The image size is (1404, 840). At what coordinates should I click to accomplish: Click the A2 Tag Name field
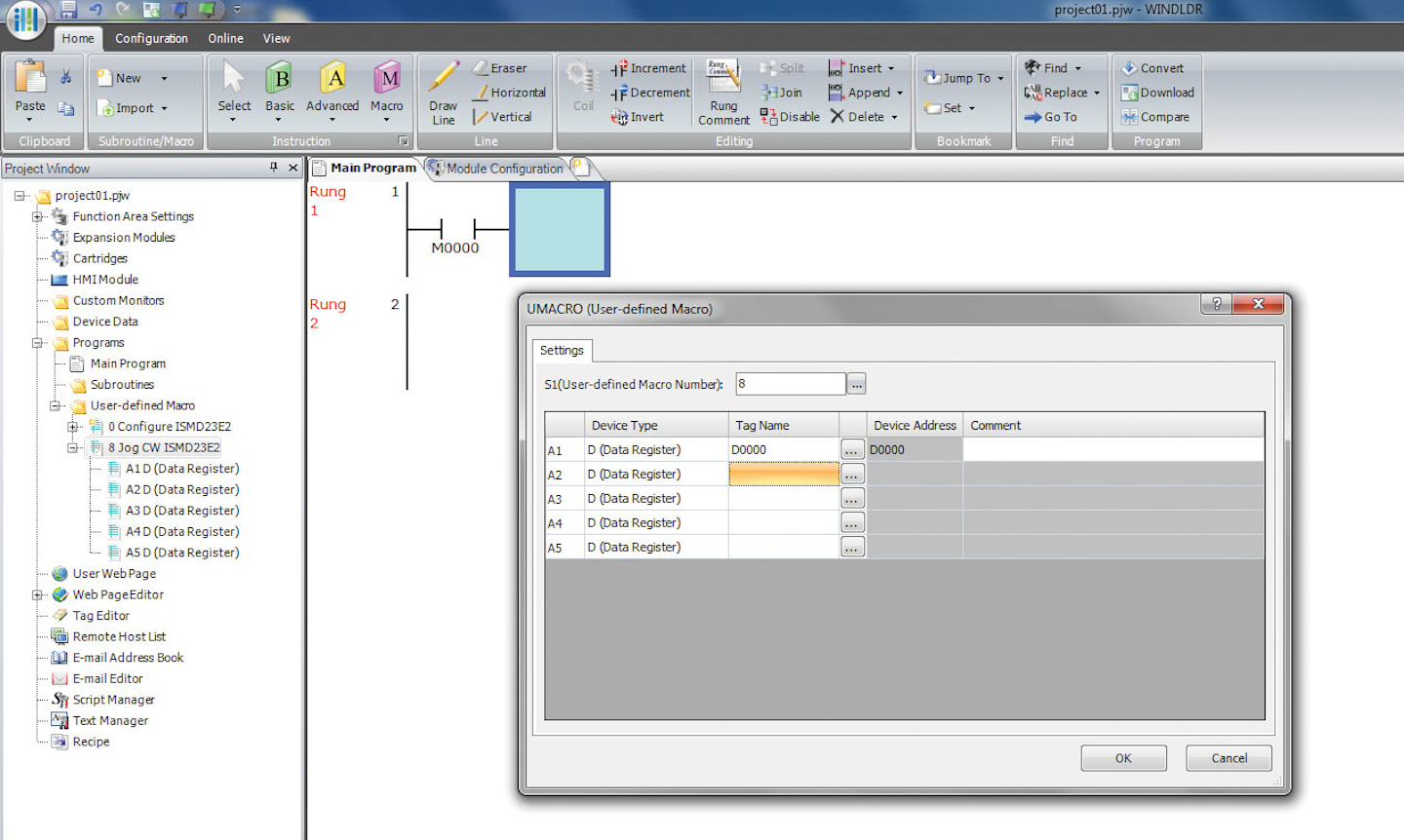pyautogui.click(x=783, y=475)
